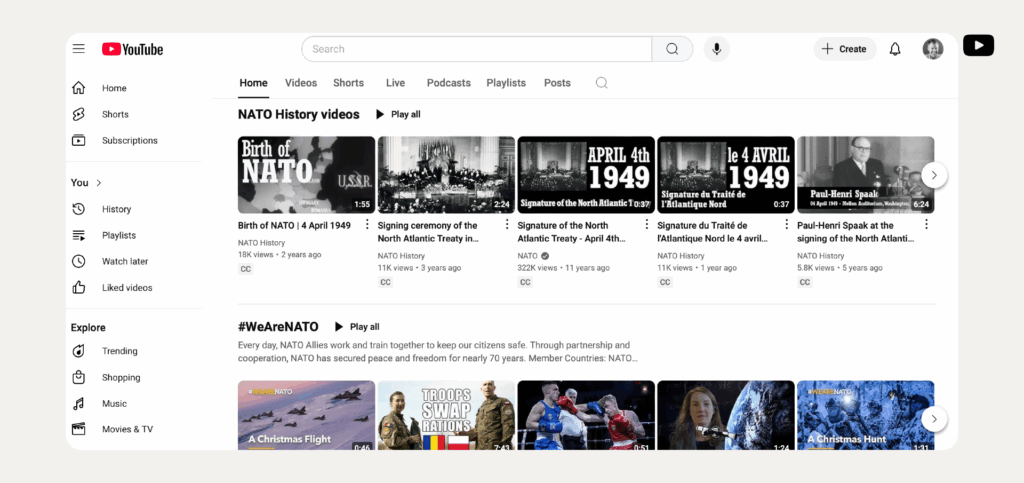The height and width of the screenshot is (483, 1024).
Task: Show next NATO History videos with arrow
Action: (935, 175)
